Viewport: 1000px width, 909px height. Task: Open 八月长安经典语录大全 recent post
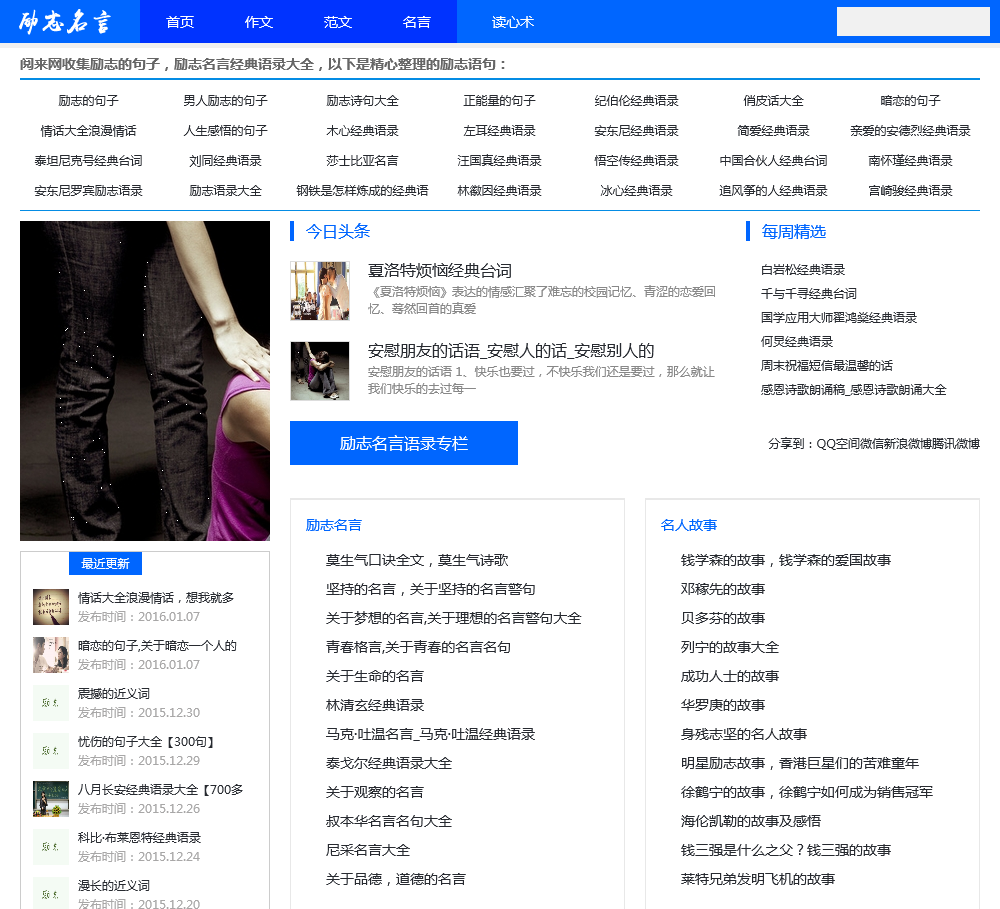point(160,790)
